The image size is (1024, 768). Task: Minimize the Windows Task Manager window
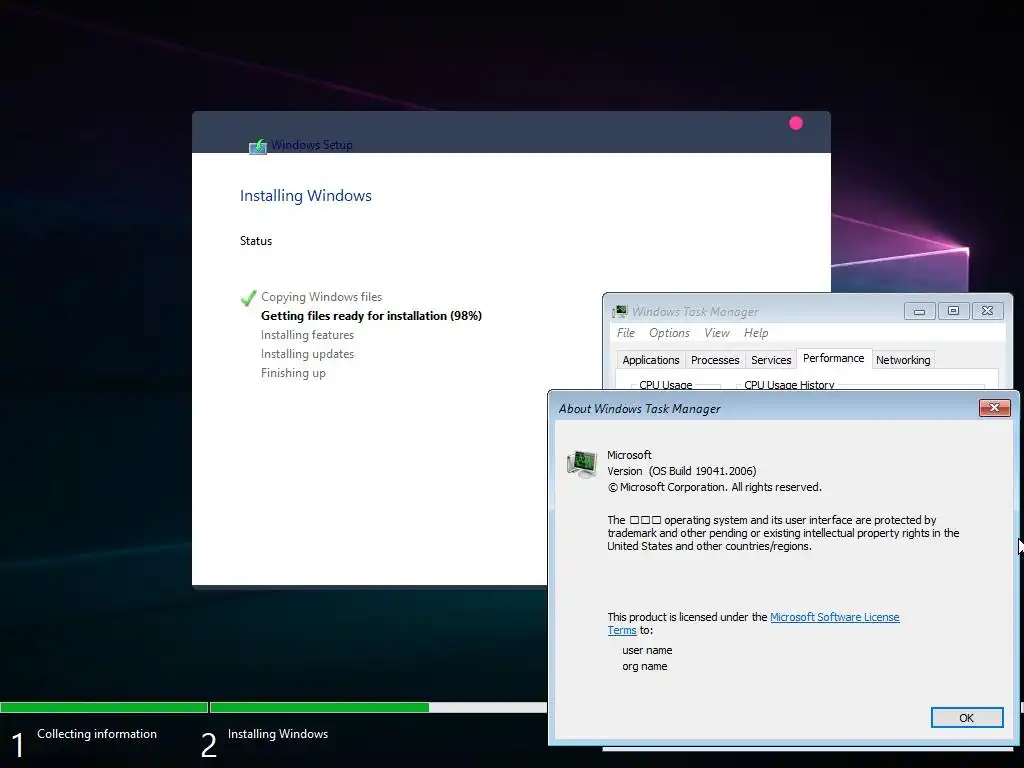pyautogui.click(x=920, y=311)
